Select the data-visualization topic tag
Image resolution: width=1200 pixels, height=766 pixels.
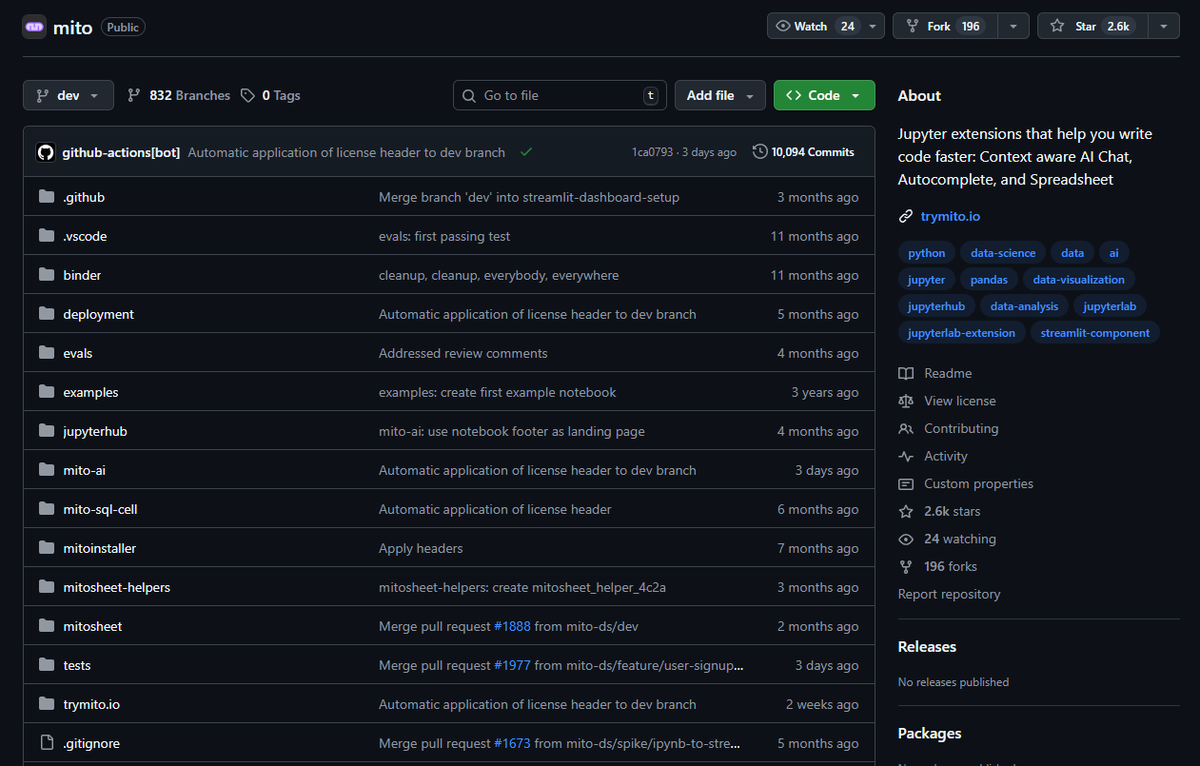1079,280
